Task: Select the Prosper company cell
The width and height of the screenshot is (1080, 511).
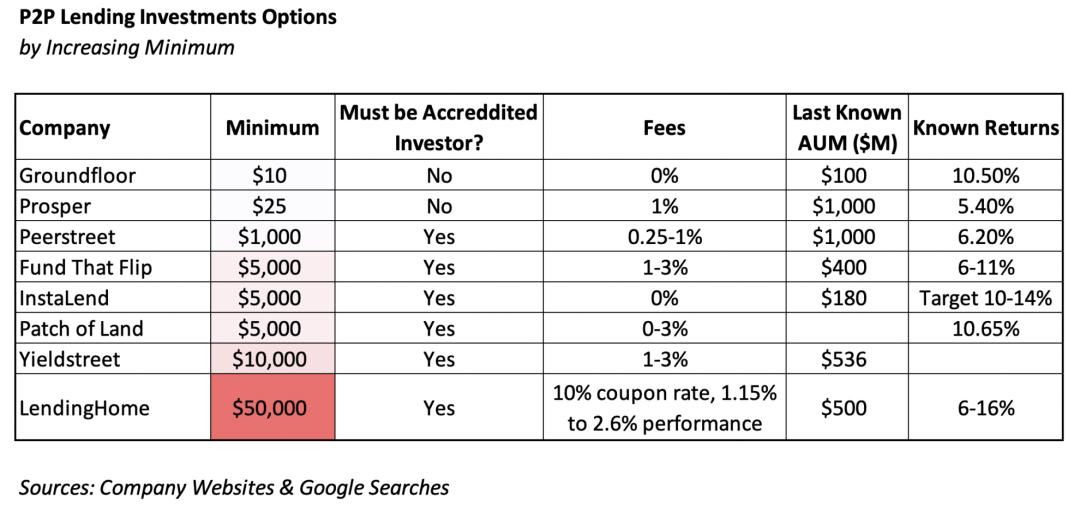Action: [x=54, y=207]
